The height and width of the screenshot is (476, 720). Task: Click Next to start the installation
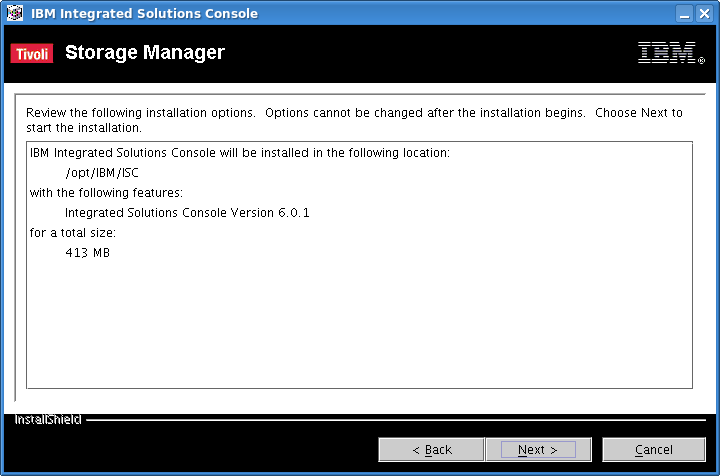point(538,449)
